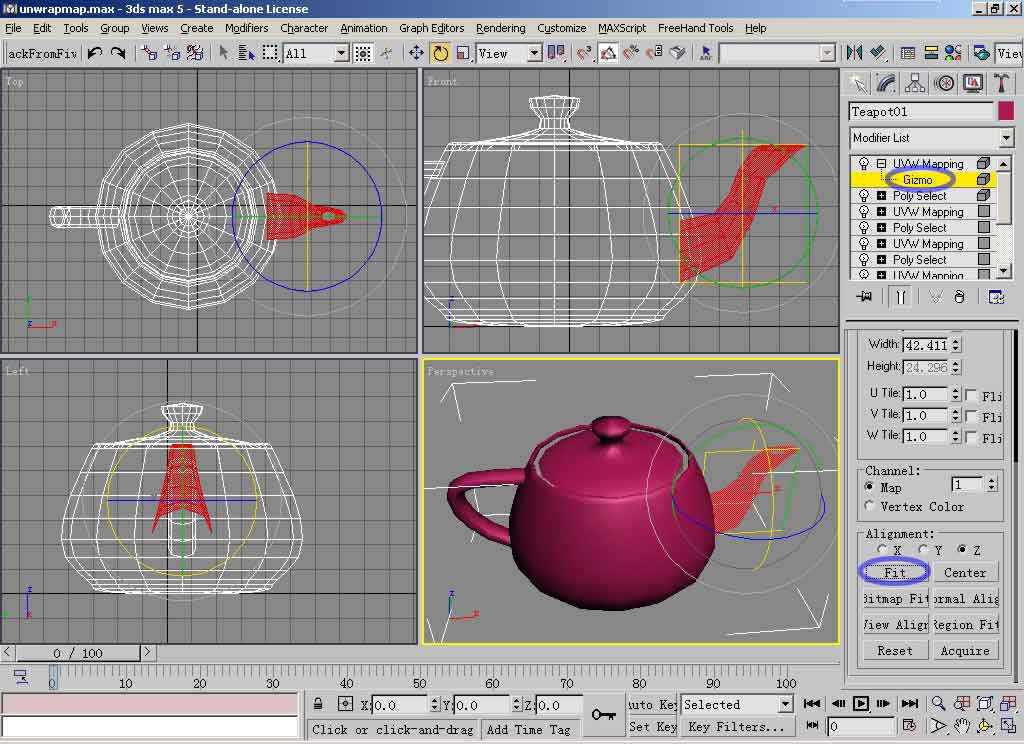
Task: Click the Zoom magnifier viewport tool
Action: coord(939,704)
